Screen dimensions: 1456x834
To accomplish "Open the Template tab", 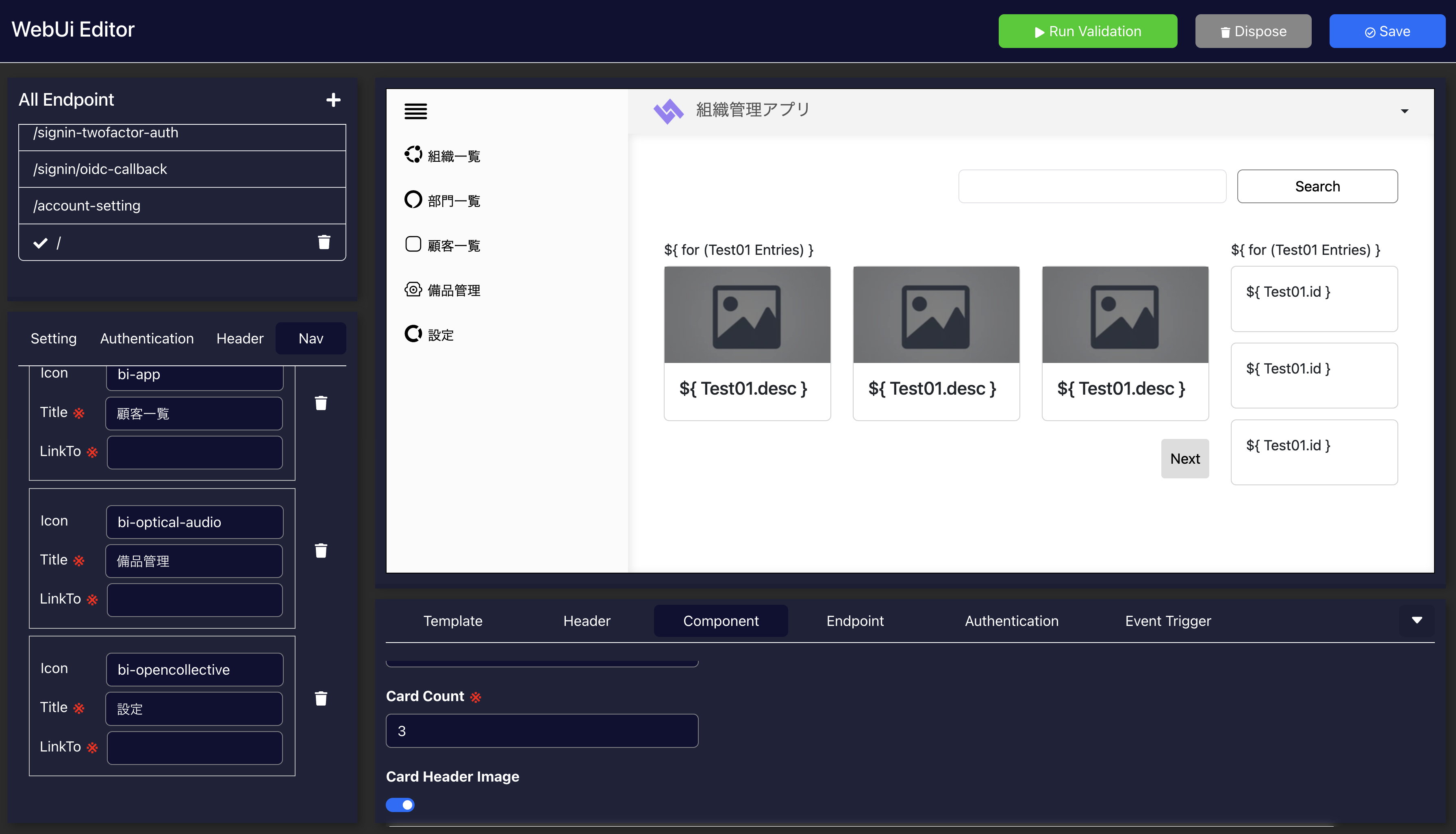I will tap(452, 621).
